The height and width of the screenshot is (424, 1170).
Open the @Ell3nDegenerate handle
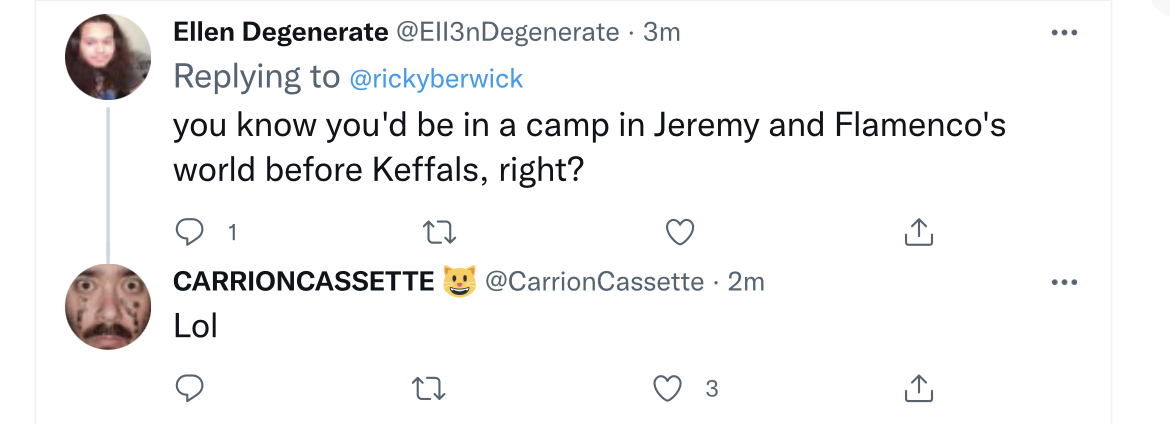pos(507,32)
